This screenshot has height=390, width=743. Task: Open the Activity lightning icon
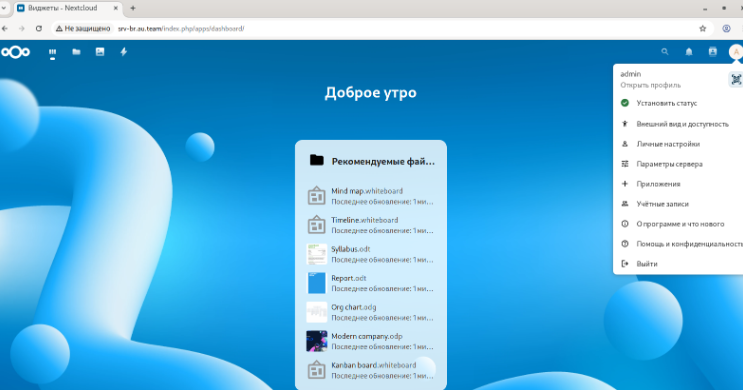pos(124,52)
